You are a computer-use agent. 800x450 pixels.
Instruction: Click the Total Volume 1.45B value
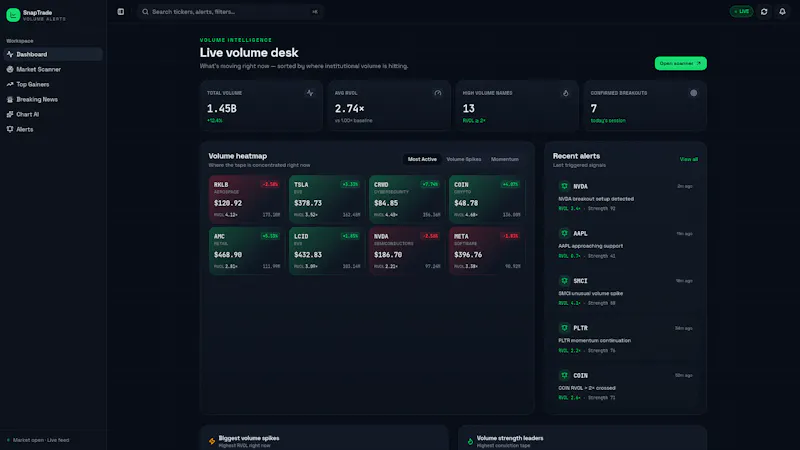(x=221, y=108)
